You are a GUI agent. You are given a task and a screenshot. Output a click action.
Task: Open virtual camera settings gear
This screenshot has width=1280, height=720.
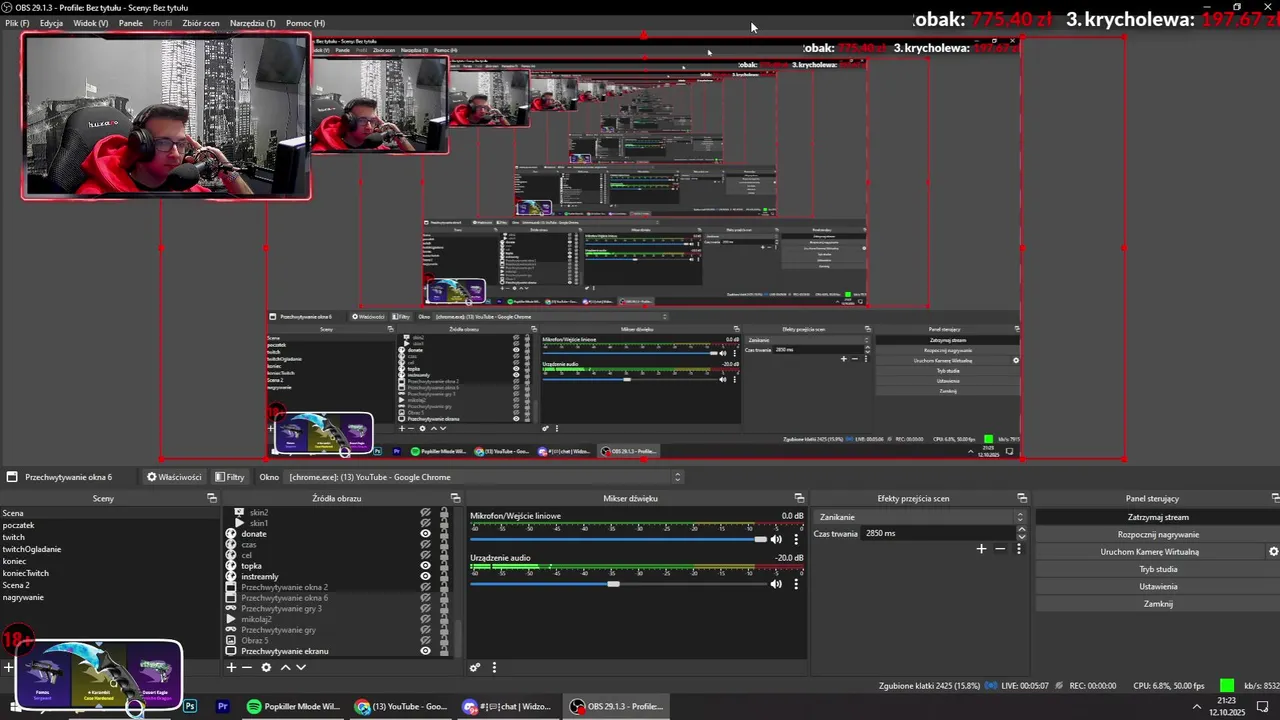(x=1273, y=552)
